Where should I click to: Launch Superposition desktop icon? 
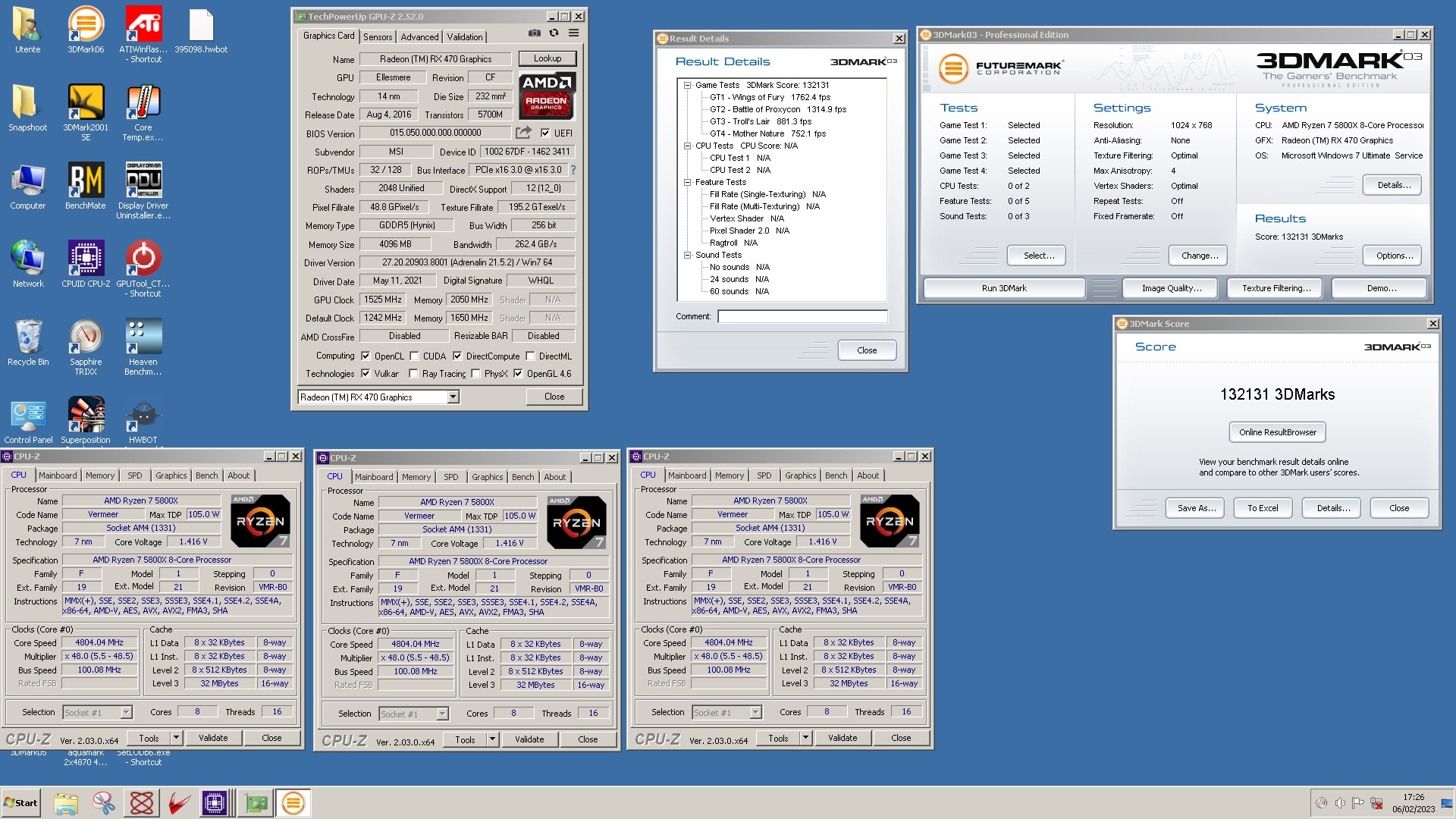[86, 420]
